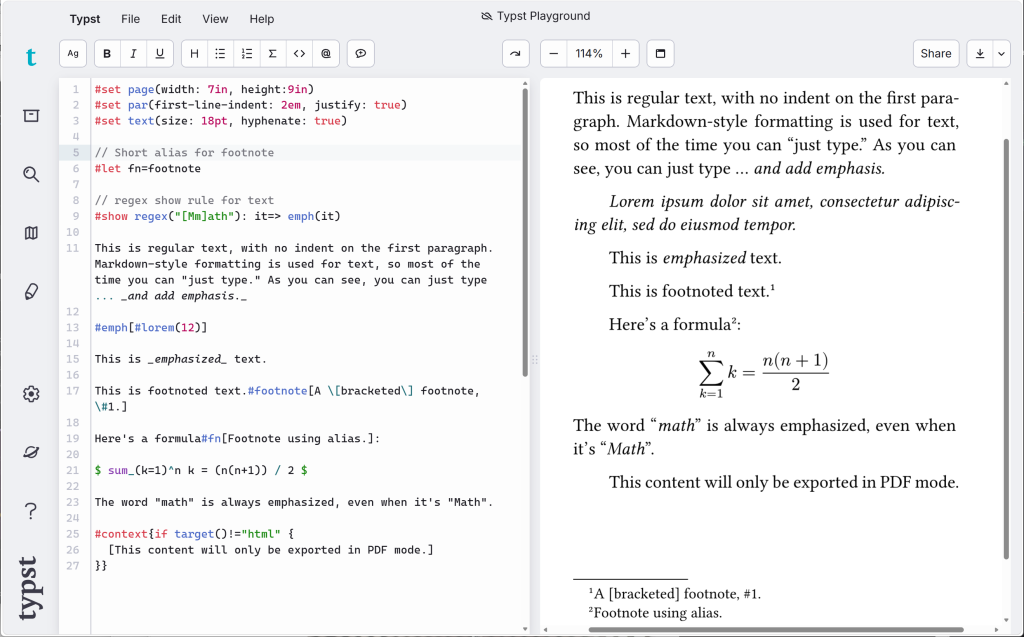Open the View menu
Viewport: 1024px width, 637px height.
coord(215,19)
